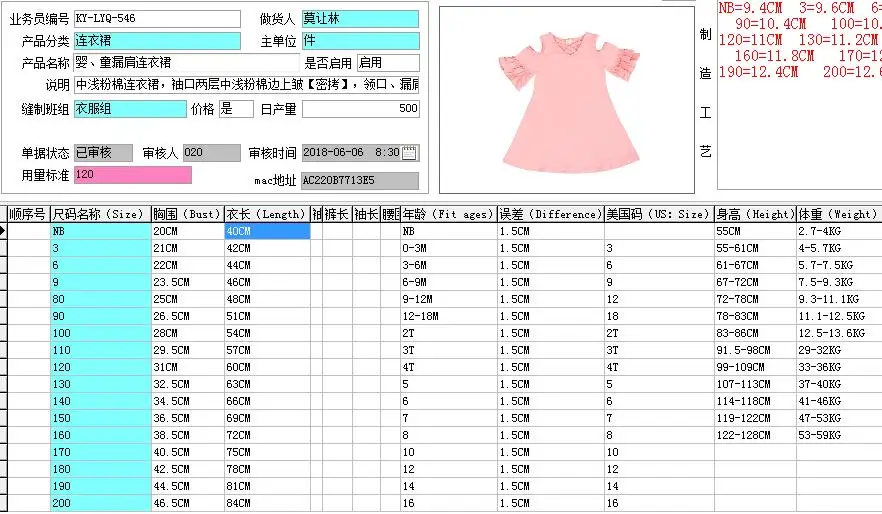Click the height cell 55-61CM
Screen dimensions: 882x514
coord(755,248)
